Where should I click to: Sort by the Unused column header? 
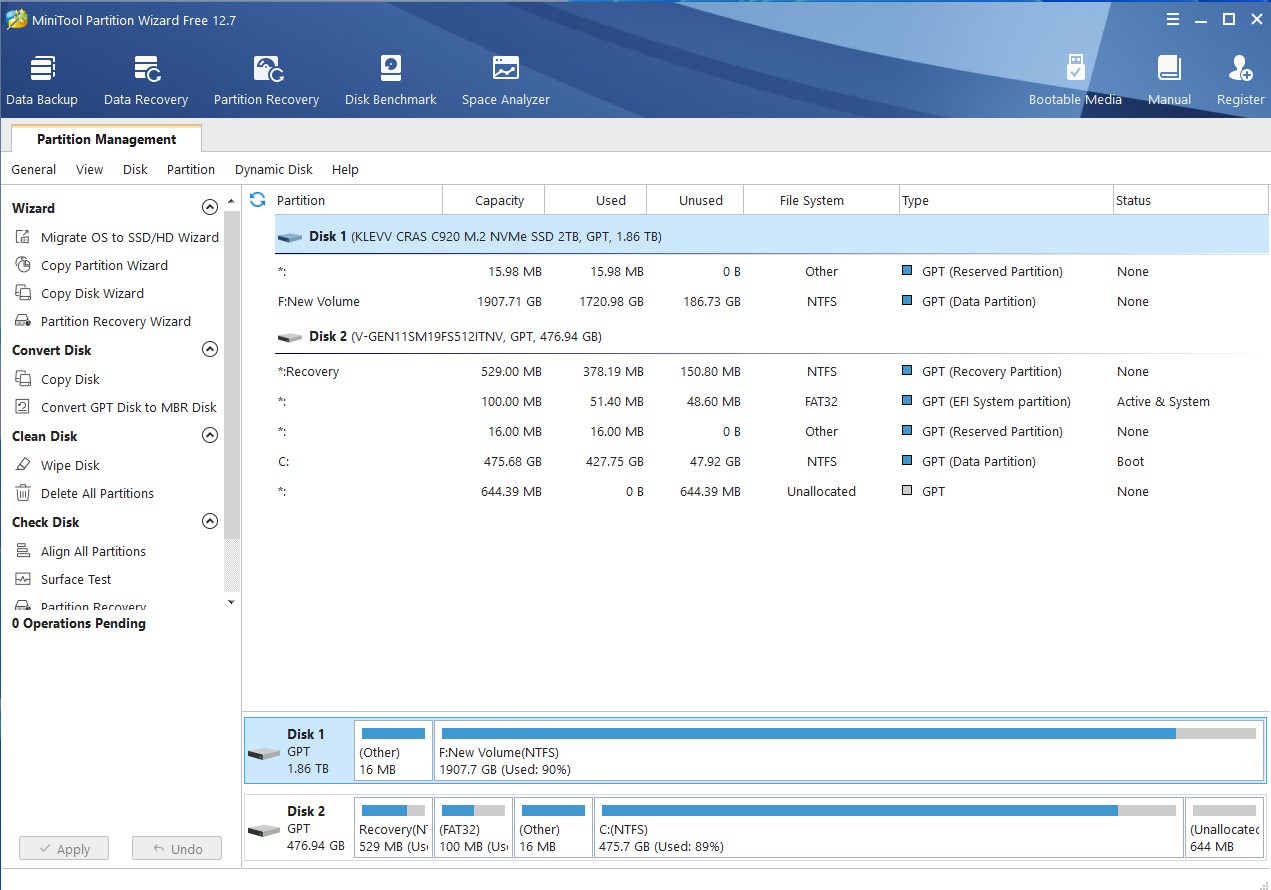click(695, 200)
